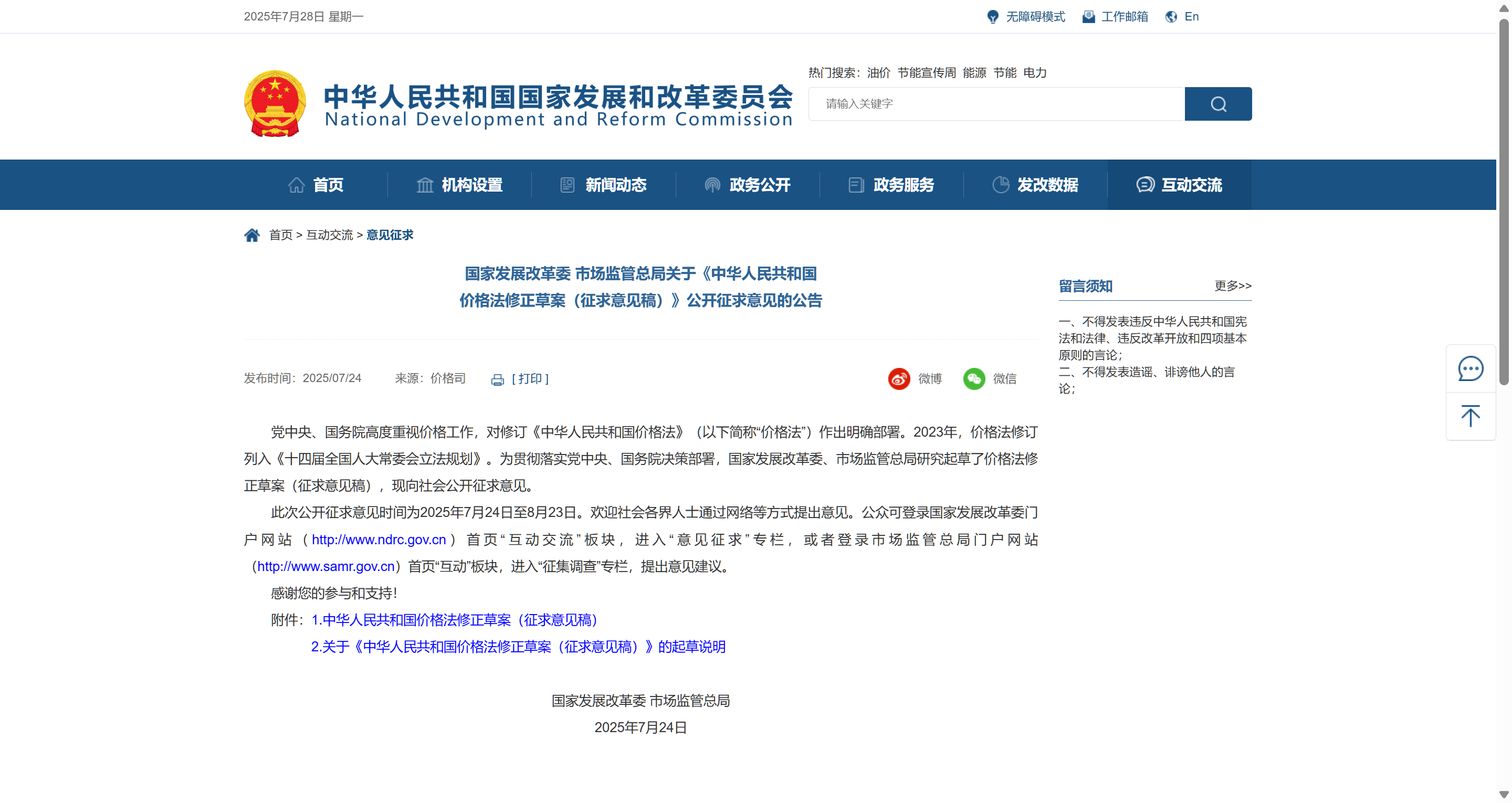Click the NDRC national emblem logo
The height and width of the screenshot is (803, 1512).
pyautogui.click(x=274, y=103)
